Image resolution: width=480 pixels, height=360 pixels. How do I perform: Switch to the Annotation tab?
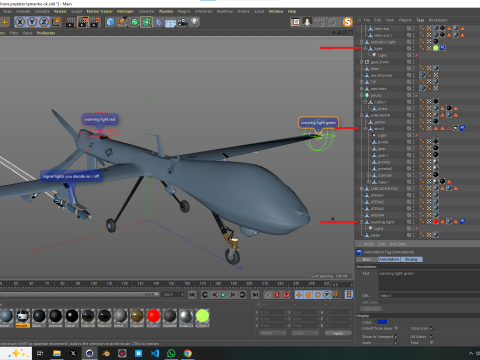coord(389,259)
